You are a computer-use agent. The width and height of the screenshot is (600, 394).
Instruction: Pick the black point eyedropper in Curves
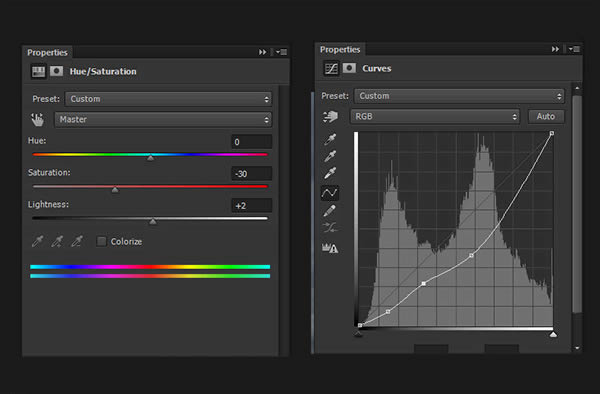[330, 139]
